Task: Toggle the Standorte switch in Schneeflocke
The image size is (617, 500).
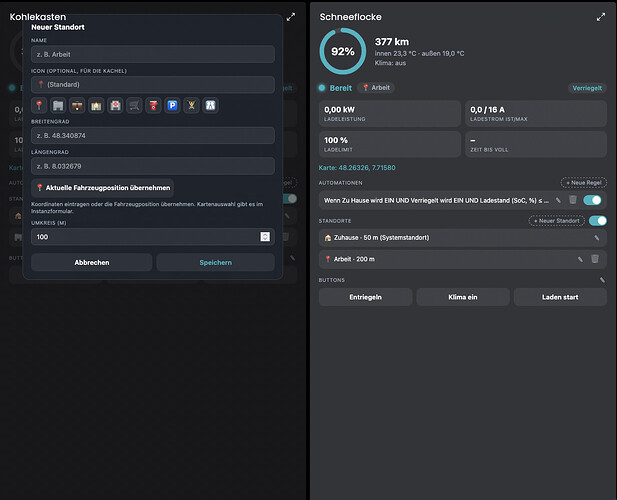Action: pos(598,221)
